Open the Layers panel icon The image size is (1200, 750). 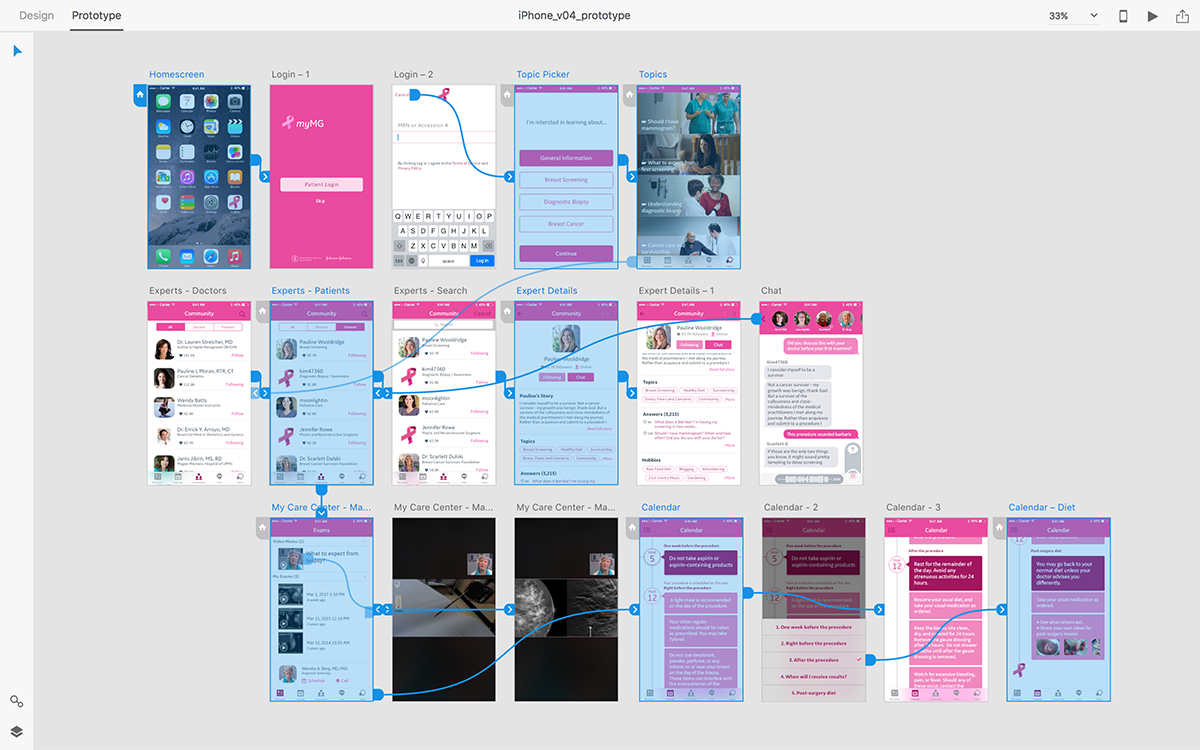(x=17, y=732)
